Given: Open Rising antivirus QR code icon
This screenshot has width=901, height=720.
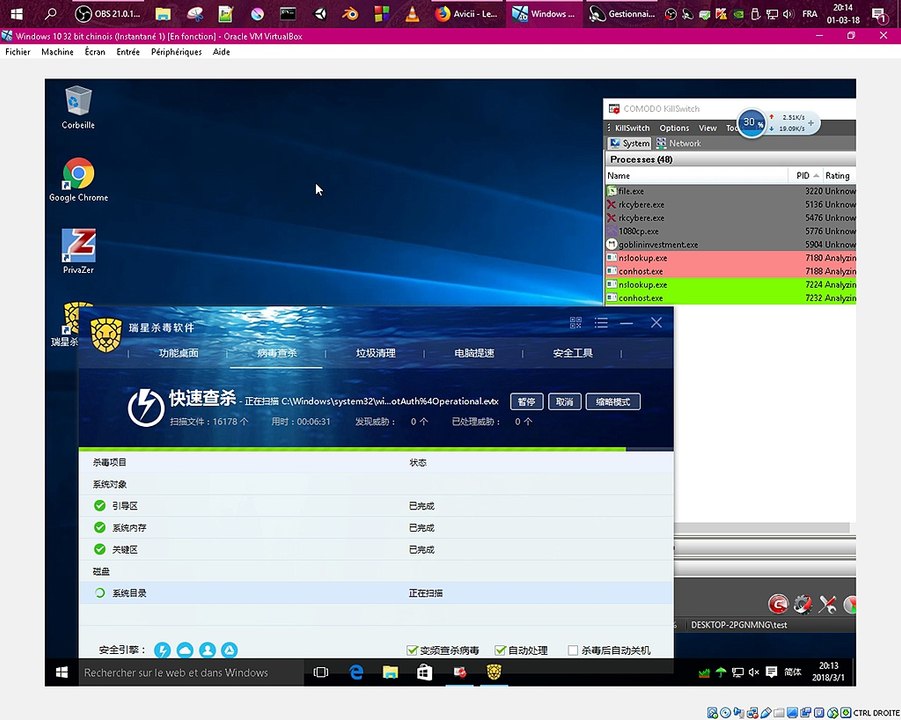Looking at the screenshot, I should (576, 323).
